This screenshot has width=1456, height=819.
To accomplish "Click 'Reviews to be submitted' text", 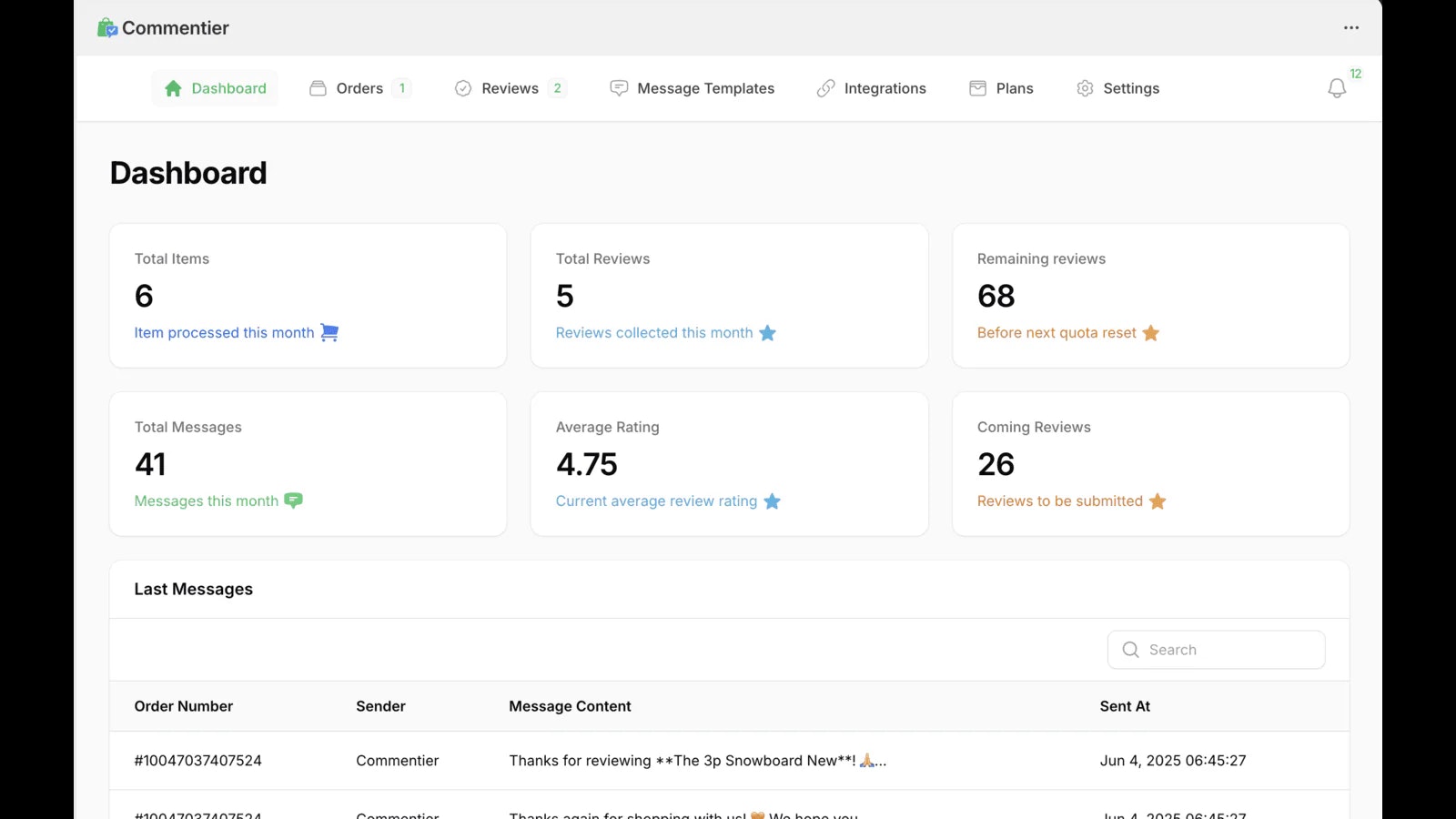I will click(1060, 501).
